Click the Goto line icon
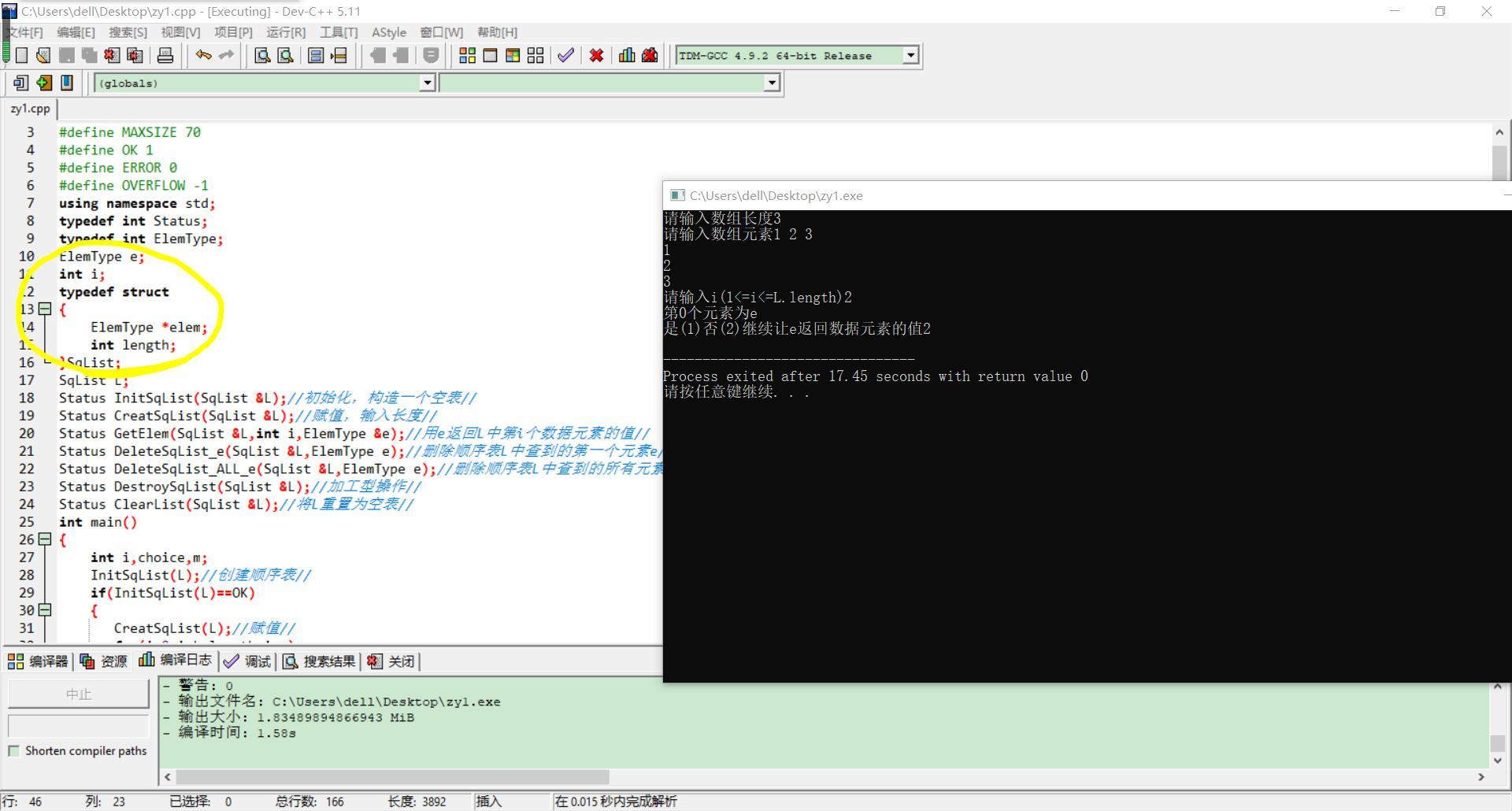Screen dimensions: 1512x811 coord(339,55)
